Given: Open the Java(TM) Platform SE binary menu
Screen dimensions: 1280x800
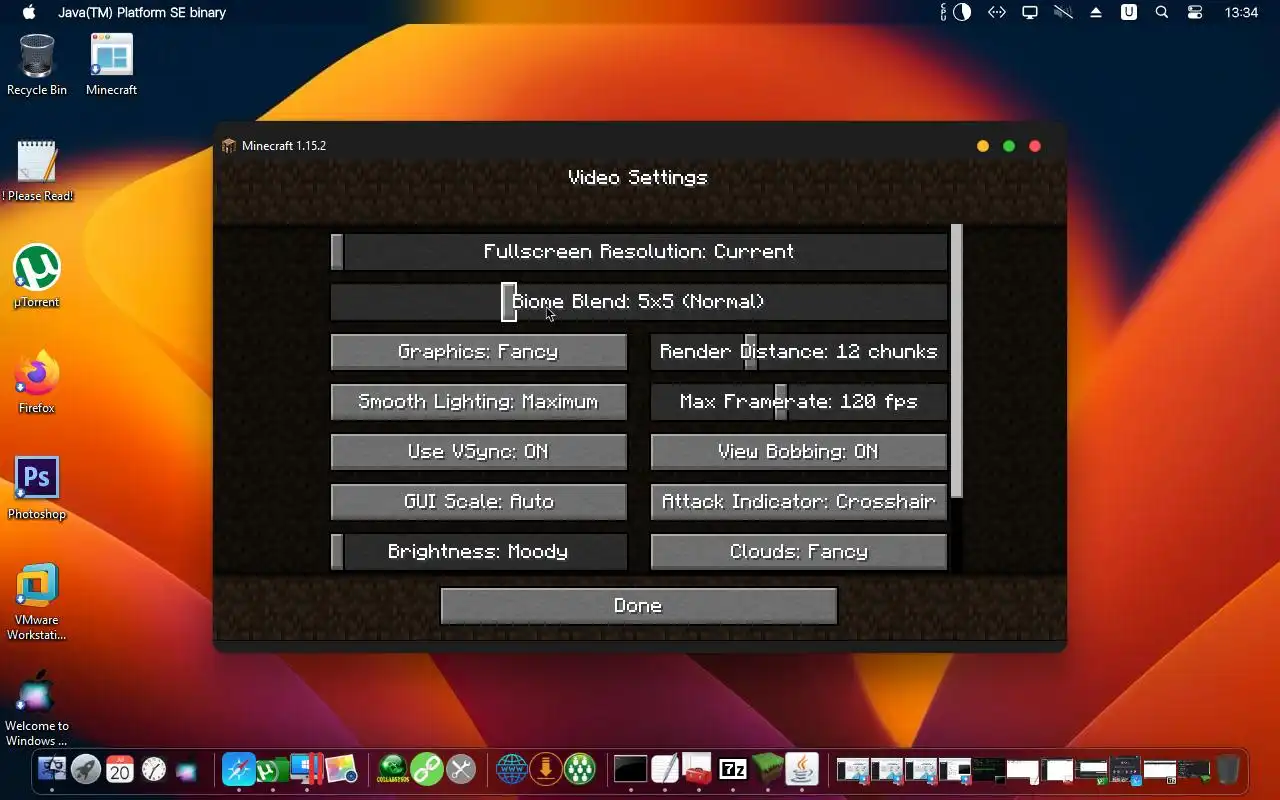Looking at the screenshot, I should pos(142,13).
